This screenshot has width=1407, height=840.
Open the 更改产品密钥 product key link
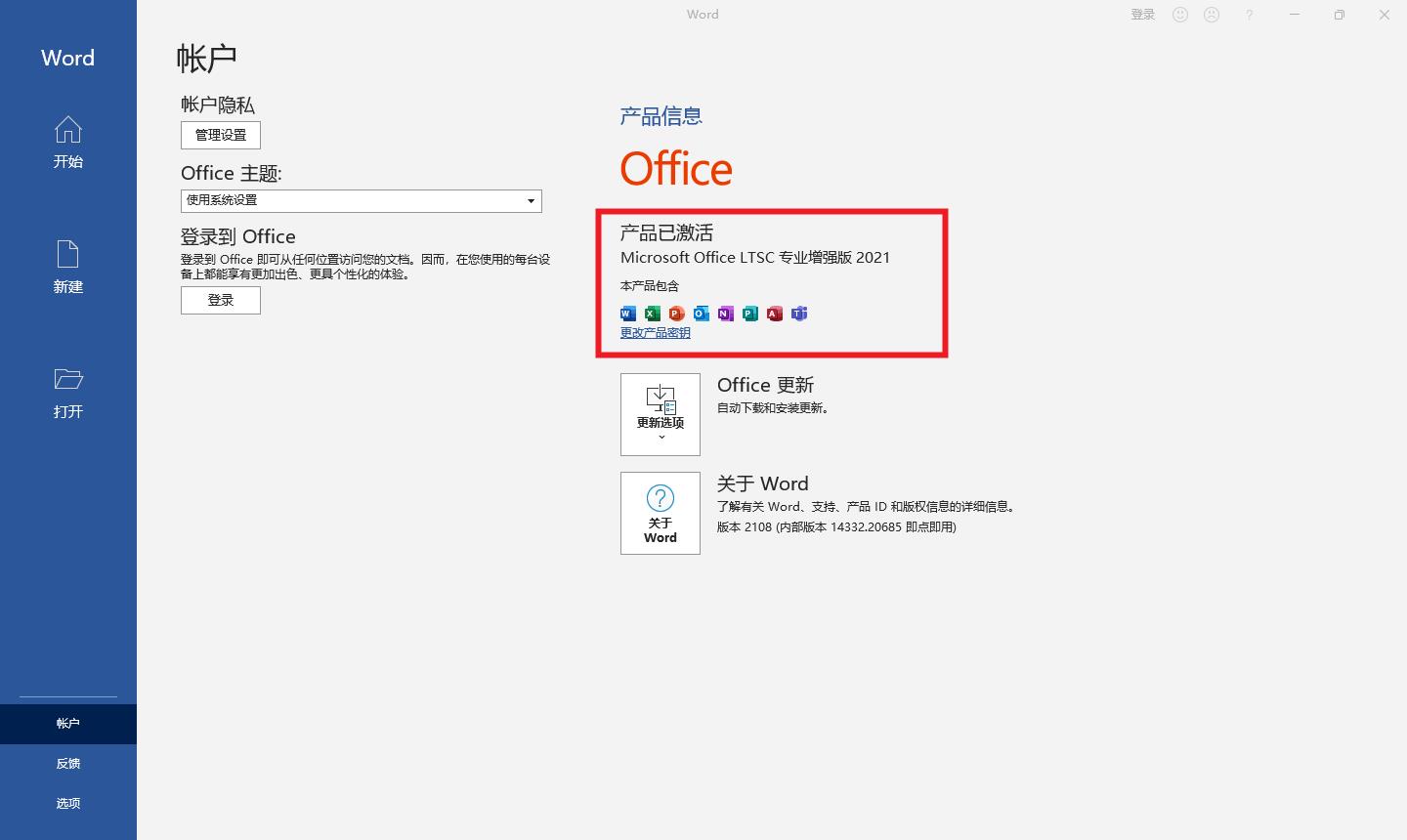(655, 332)
